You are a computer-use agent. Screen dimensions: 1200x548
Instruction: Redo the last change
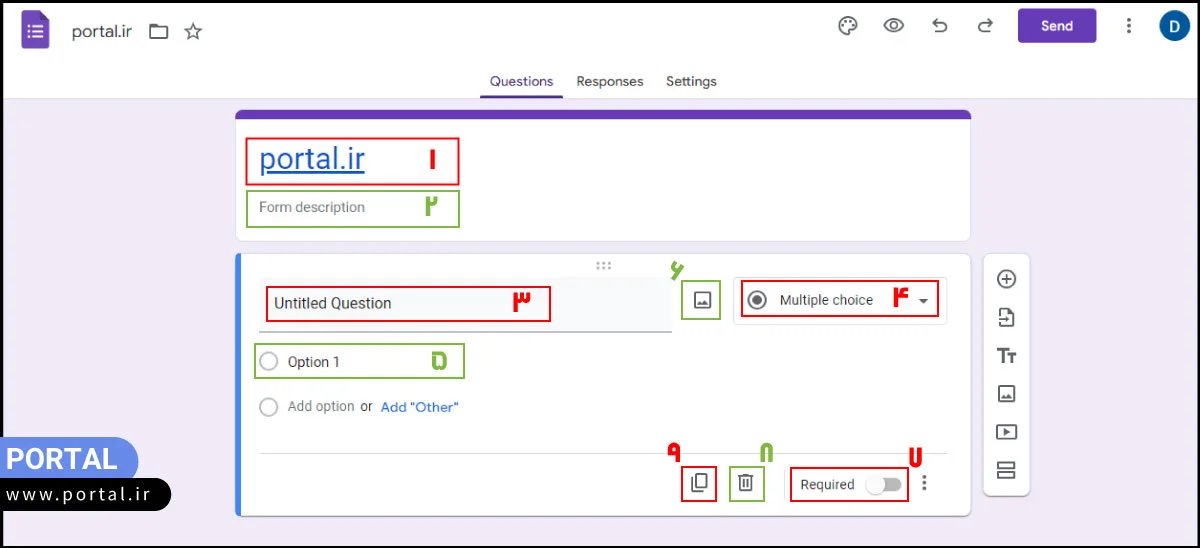click(985, 27)
